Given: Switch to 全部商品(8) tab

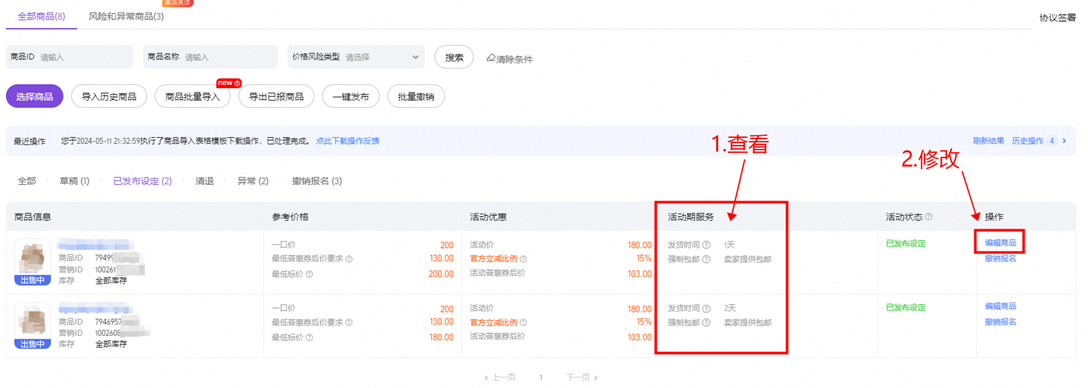Looking at the screenshot, I should click(41, 16).
